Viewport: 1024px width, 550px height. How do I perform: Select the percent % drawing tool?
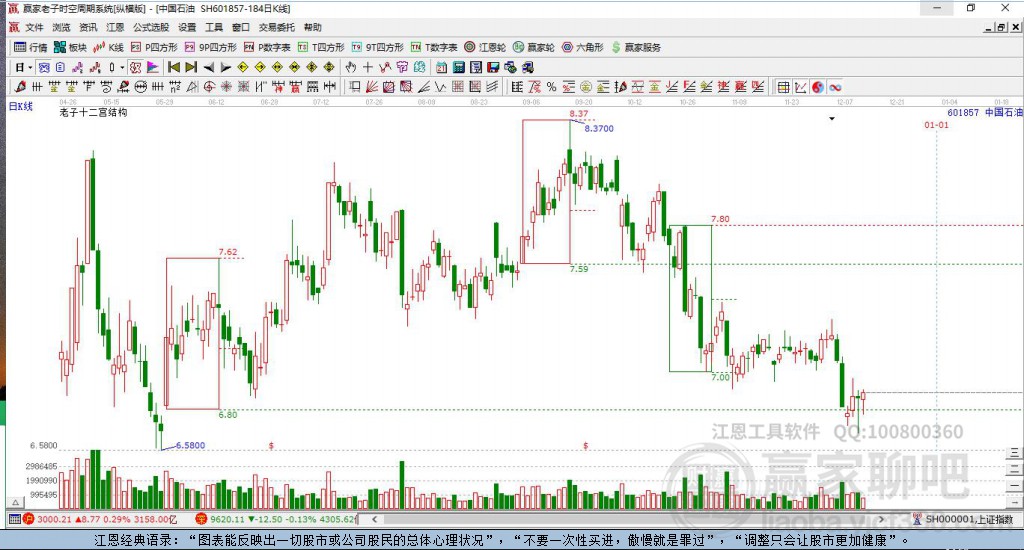[552, 87]
